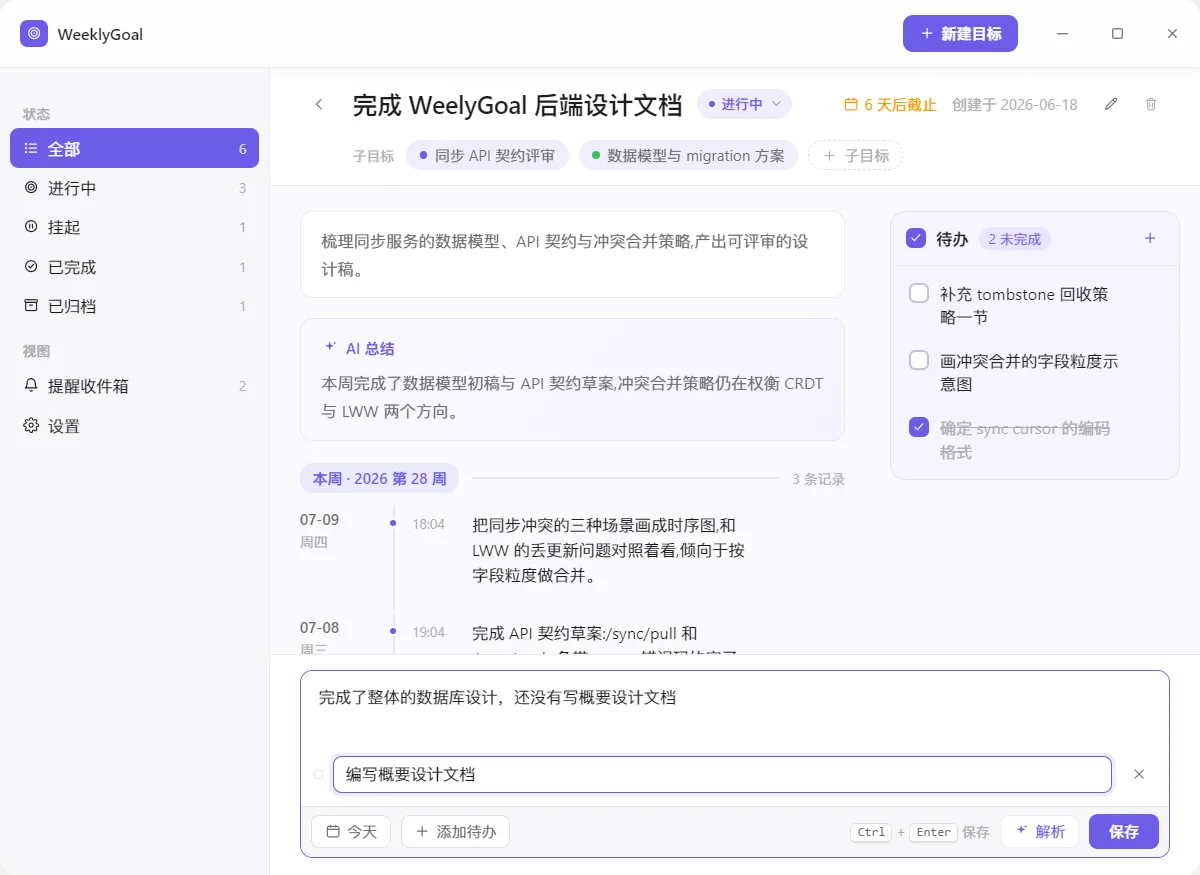The image size is (1200, 875).
Task: Save the record with 保存 button
Action: 1124,831
